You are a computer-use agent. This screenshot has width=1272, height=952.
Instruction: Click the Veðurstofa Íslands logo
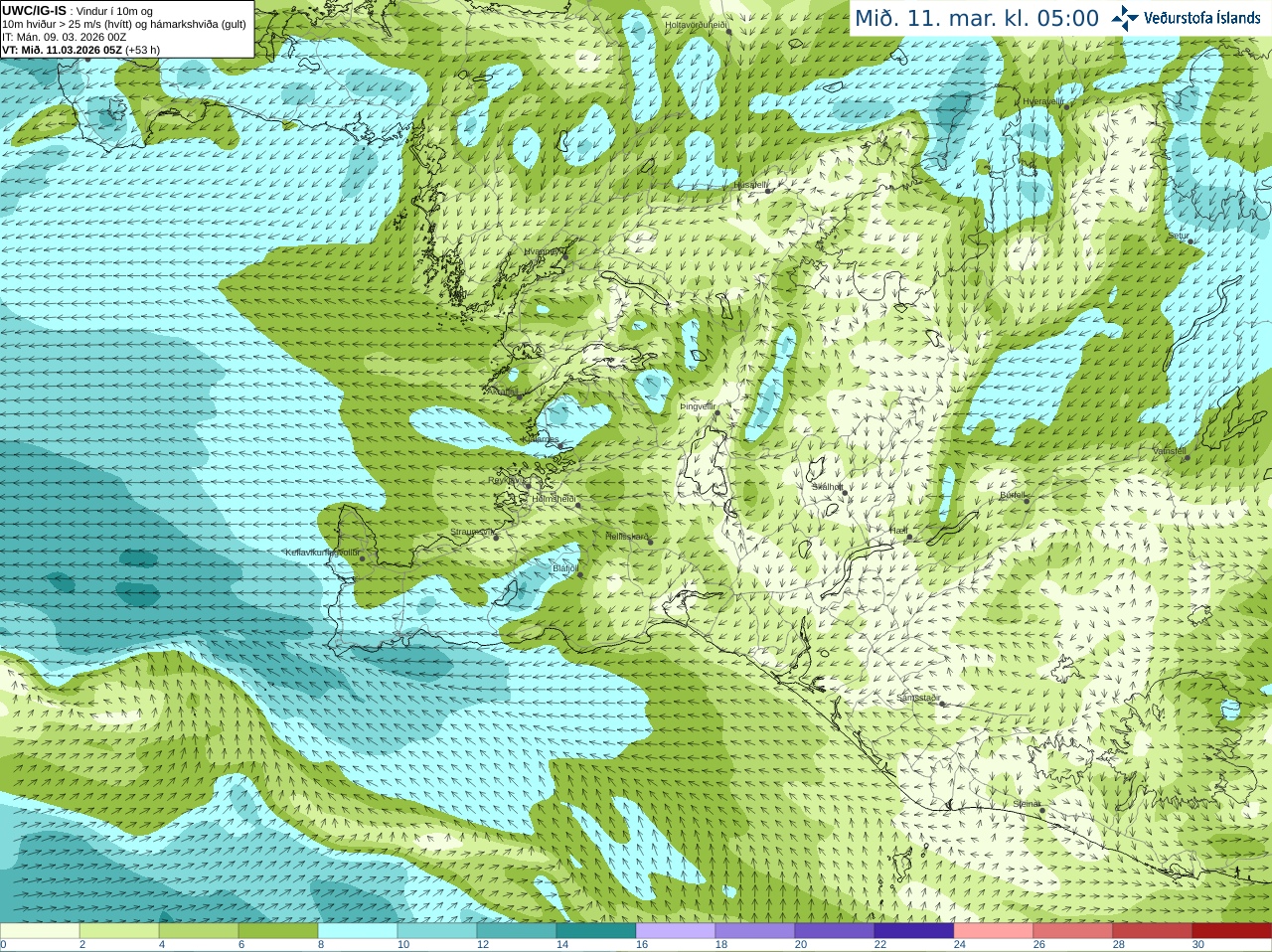(x=1187, y=18)
